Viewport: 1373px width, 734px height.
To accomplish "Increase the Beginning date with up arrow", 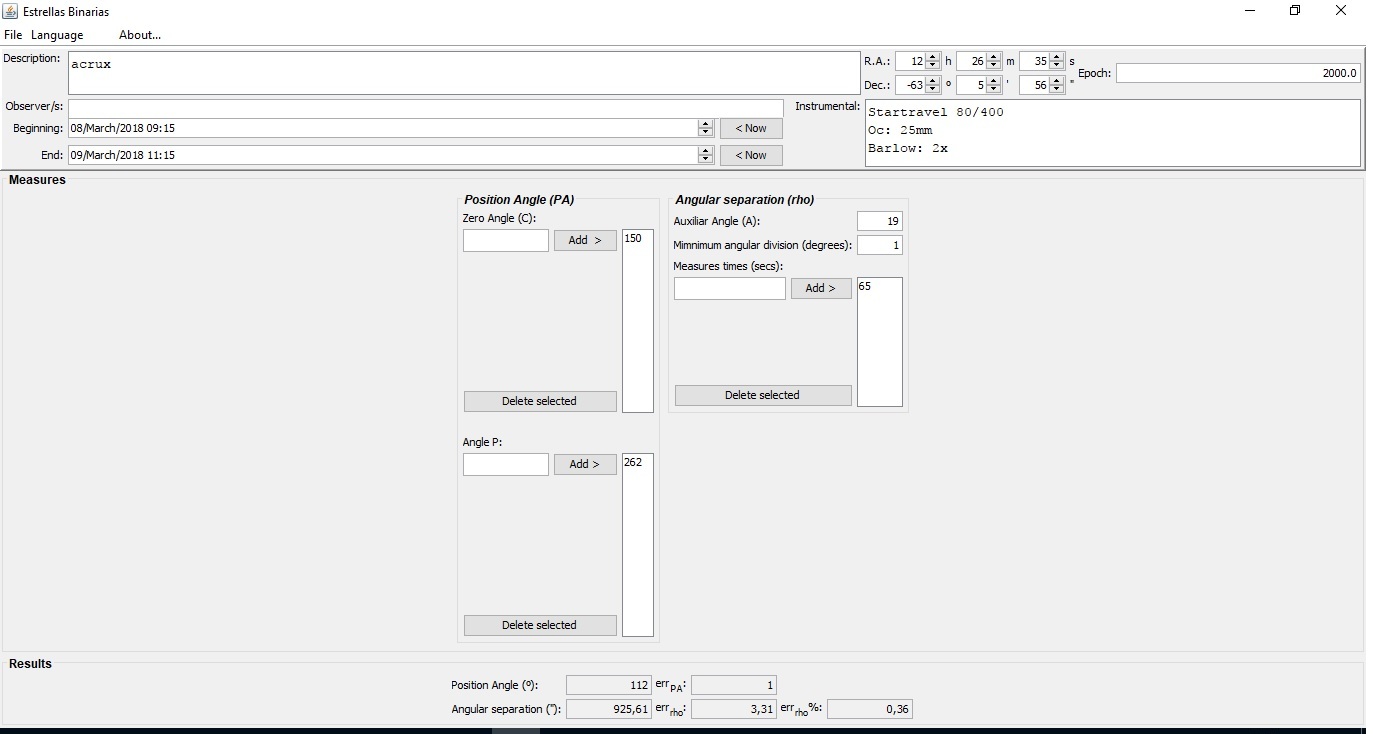I will tap(706, 124).
